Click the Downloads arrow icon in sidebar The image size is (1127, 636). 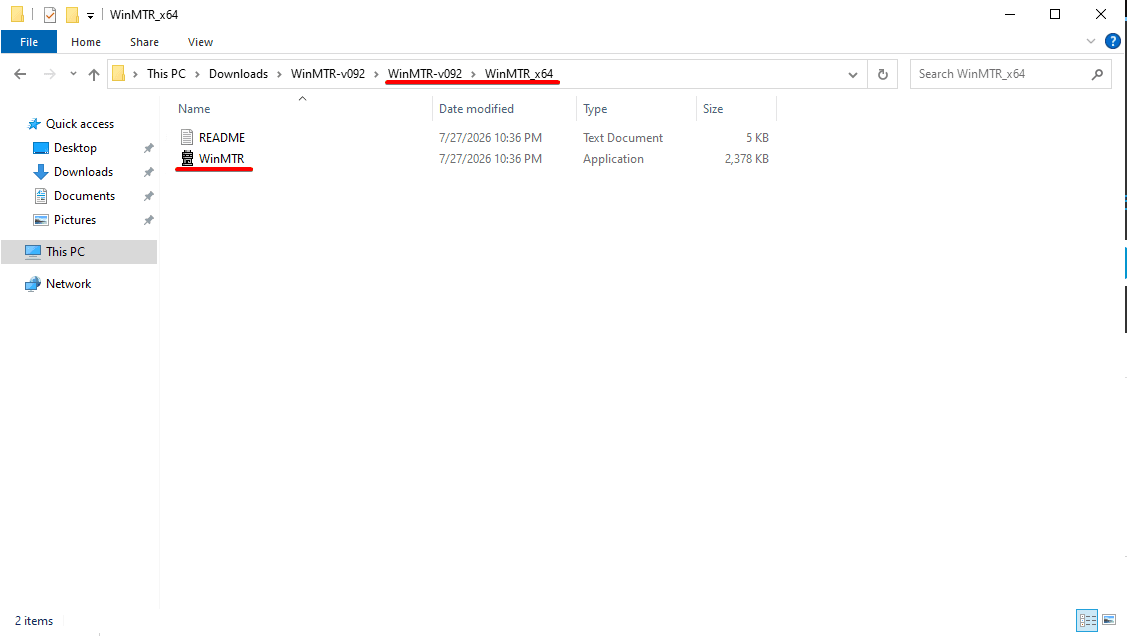[41, 172]
